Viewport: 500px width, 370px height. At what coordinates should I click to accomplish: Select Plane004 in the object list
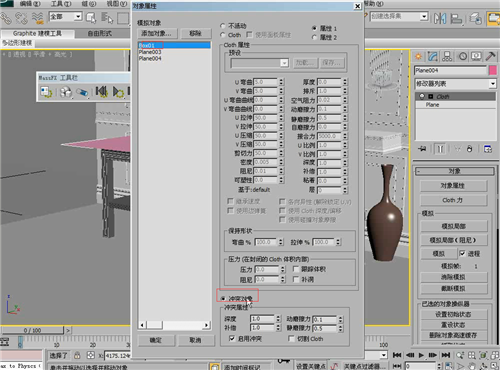tap(150, 58)
